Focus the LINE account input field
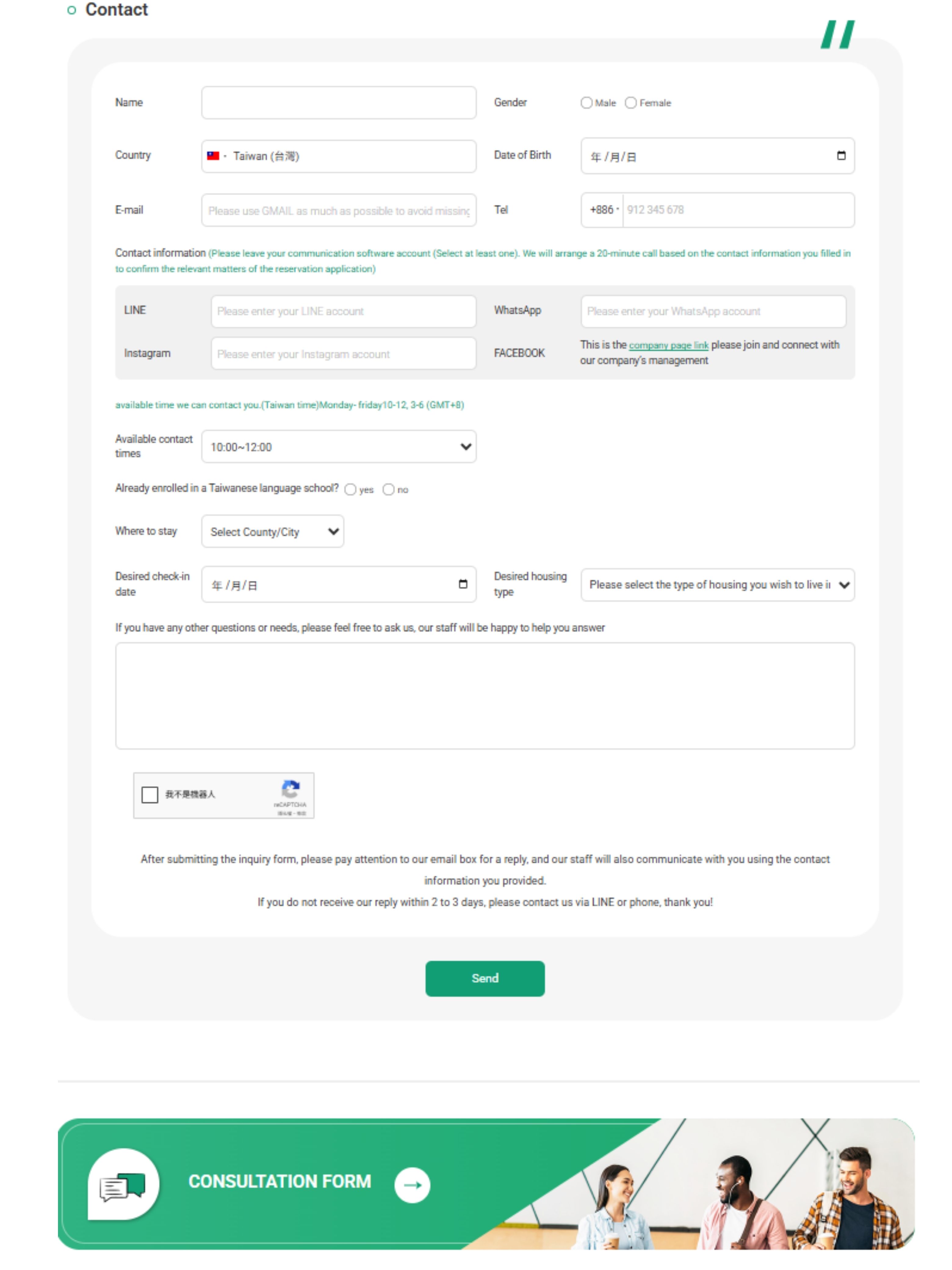Image resolution: width=952 pixels, height=1270 pixels. 343,311
